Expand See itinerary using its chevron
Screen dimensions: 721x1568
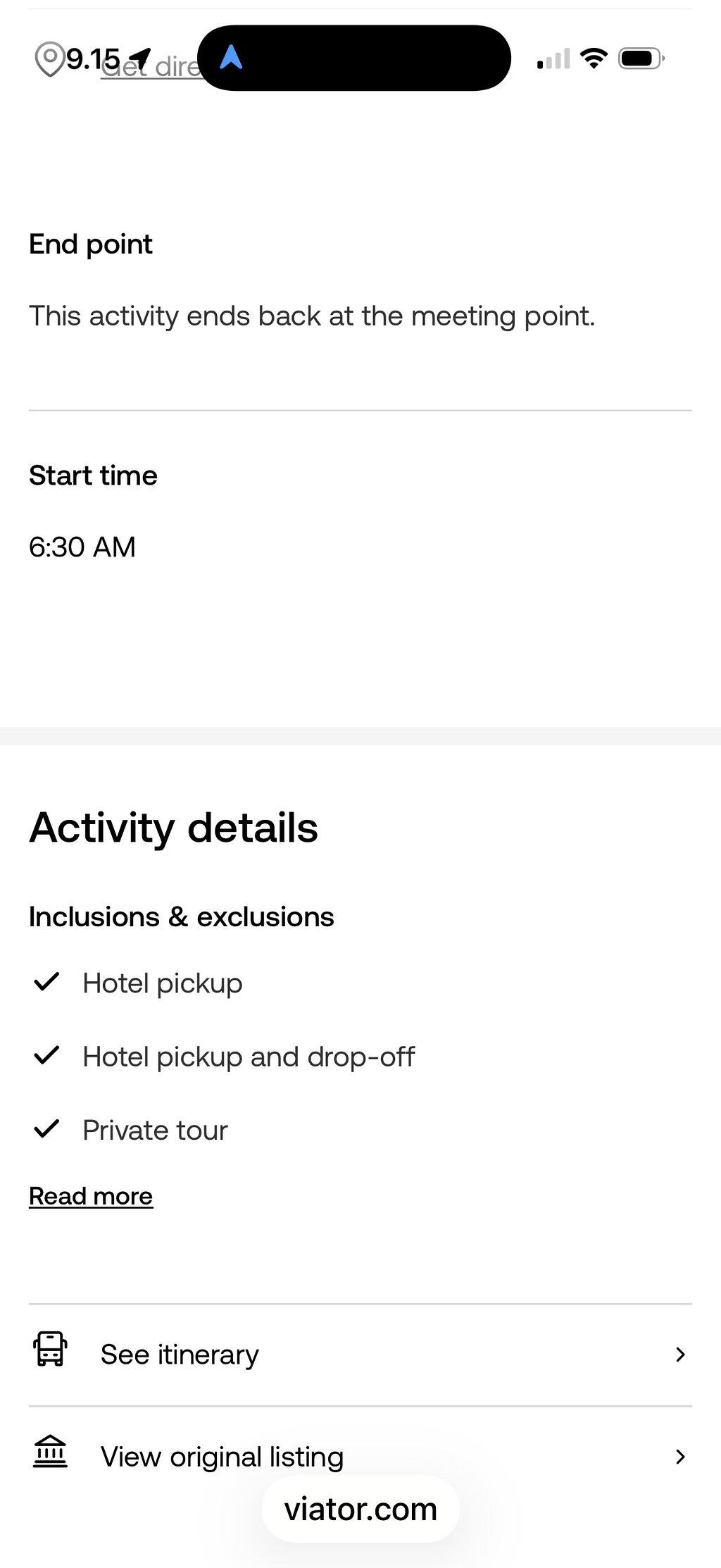click(680, 1355)
